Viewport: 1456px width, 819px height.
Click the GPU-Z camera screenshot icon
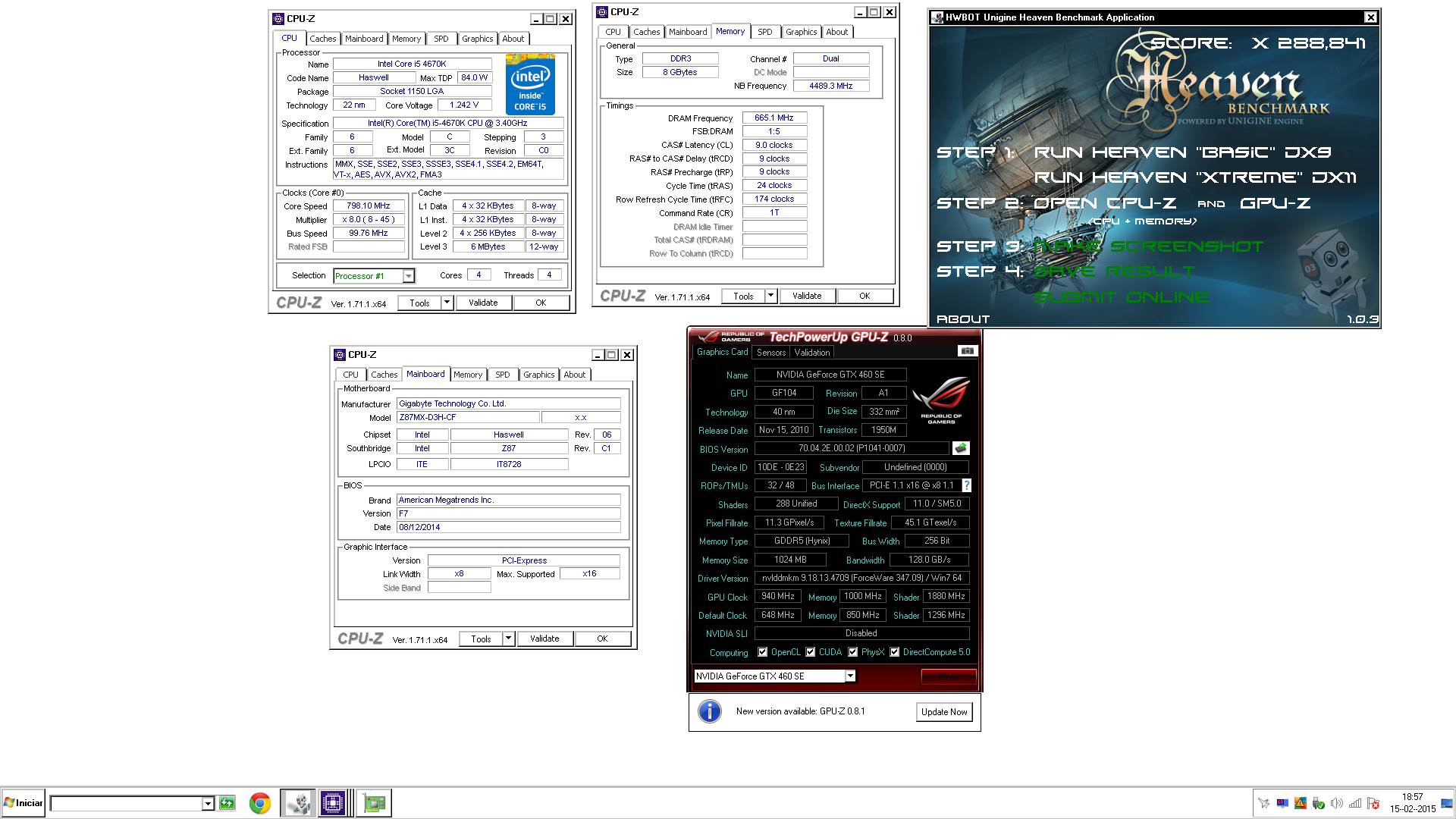click(x=967, y=350)
